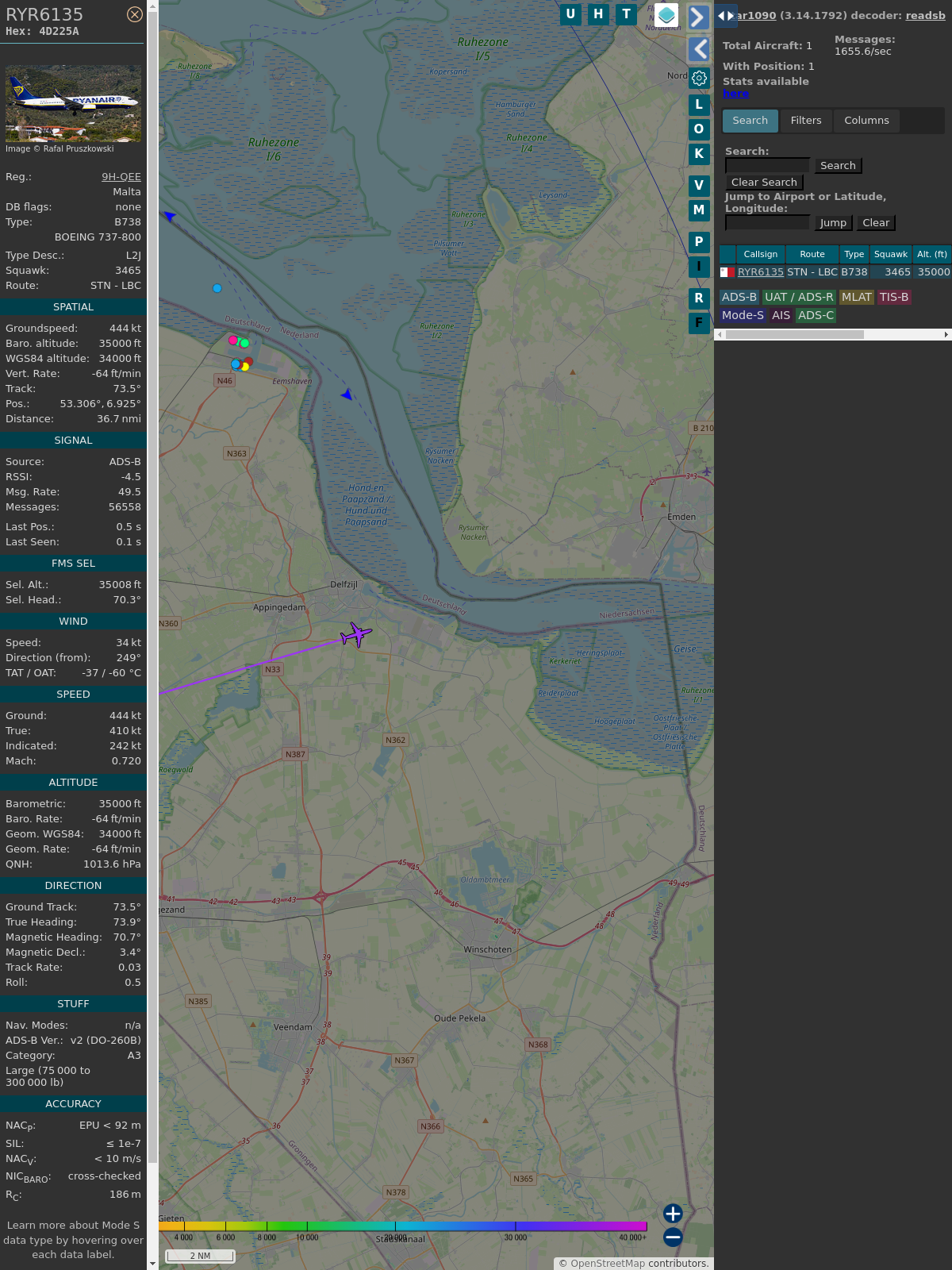Toggle the T map button
The image size is (952, 1270).
[x=626, y=14]
